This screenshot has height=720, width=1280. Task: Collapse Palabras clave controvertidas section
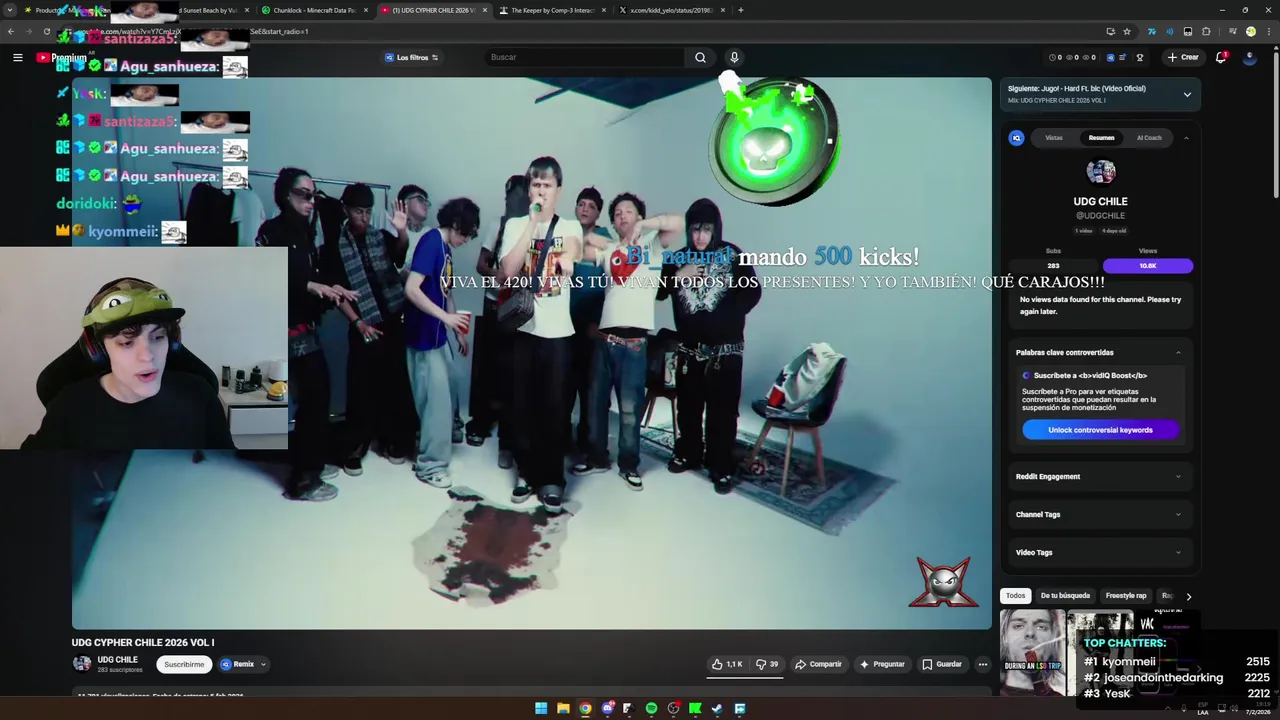pos(1178,352)
